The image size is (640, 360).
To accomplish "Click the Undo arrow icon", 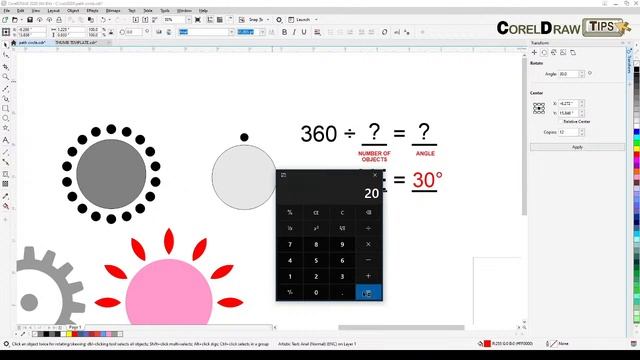I will point(103,20).
